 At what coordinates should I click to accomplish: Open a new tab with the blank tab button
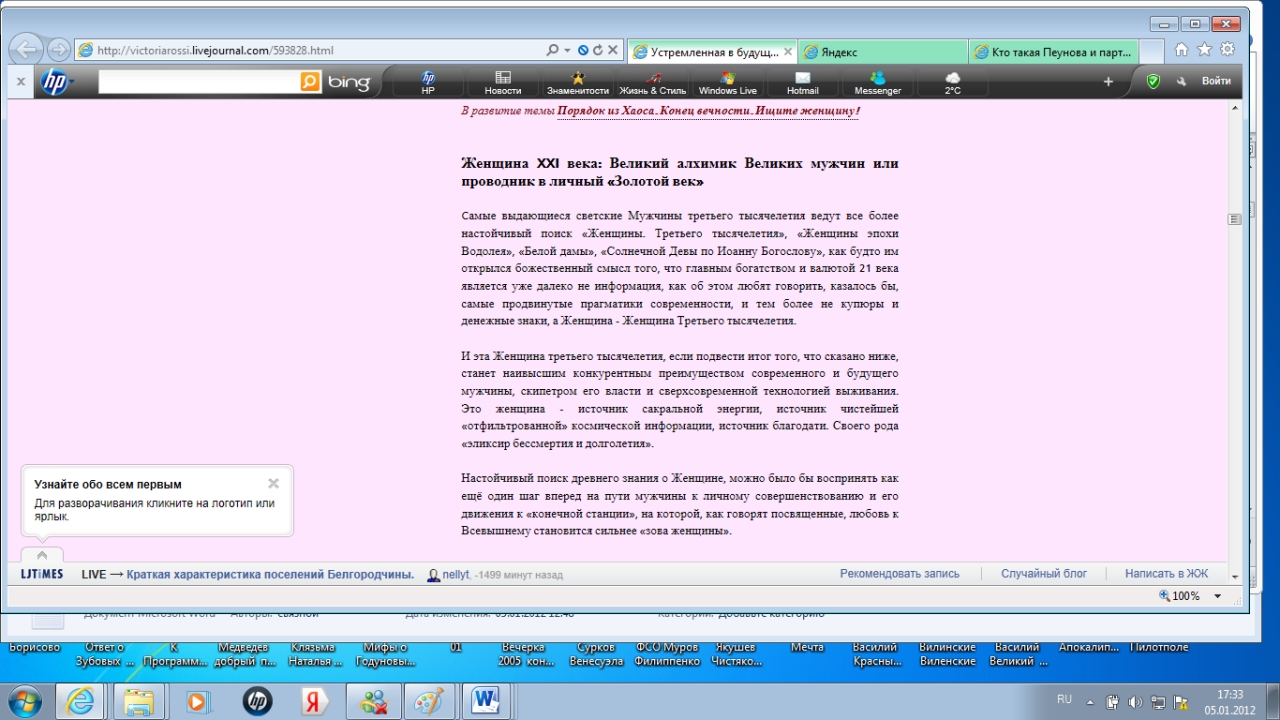(x=1152, y=51)
